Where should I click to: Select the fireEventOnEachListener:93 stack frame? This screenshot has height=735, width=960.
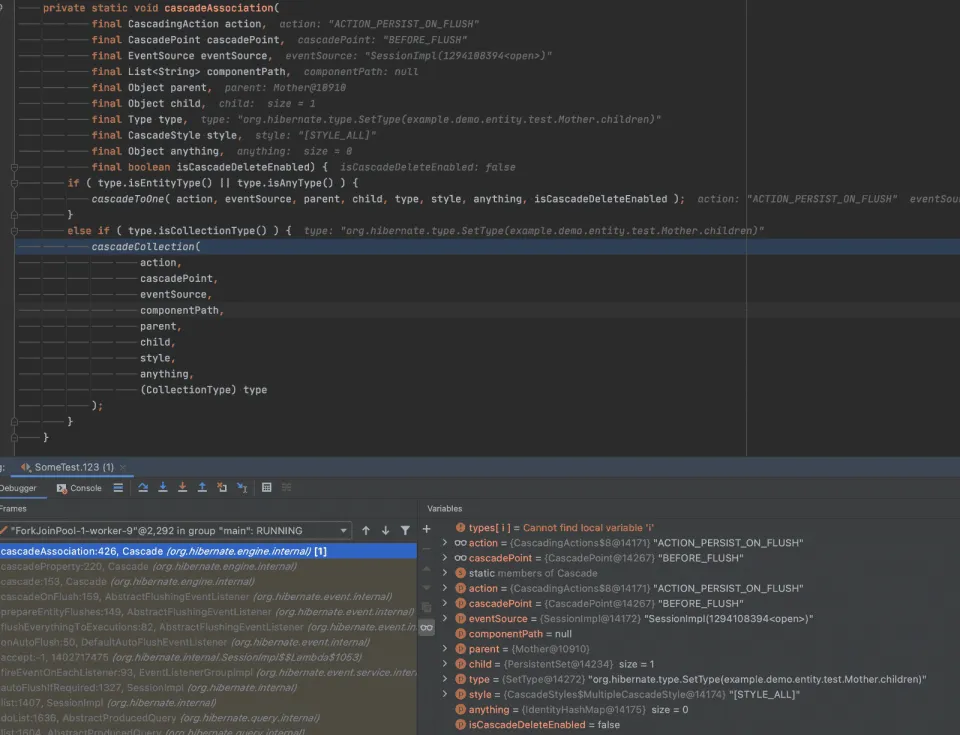click(208, 673)
